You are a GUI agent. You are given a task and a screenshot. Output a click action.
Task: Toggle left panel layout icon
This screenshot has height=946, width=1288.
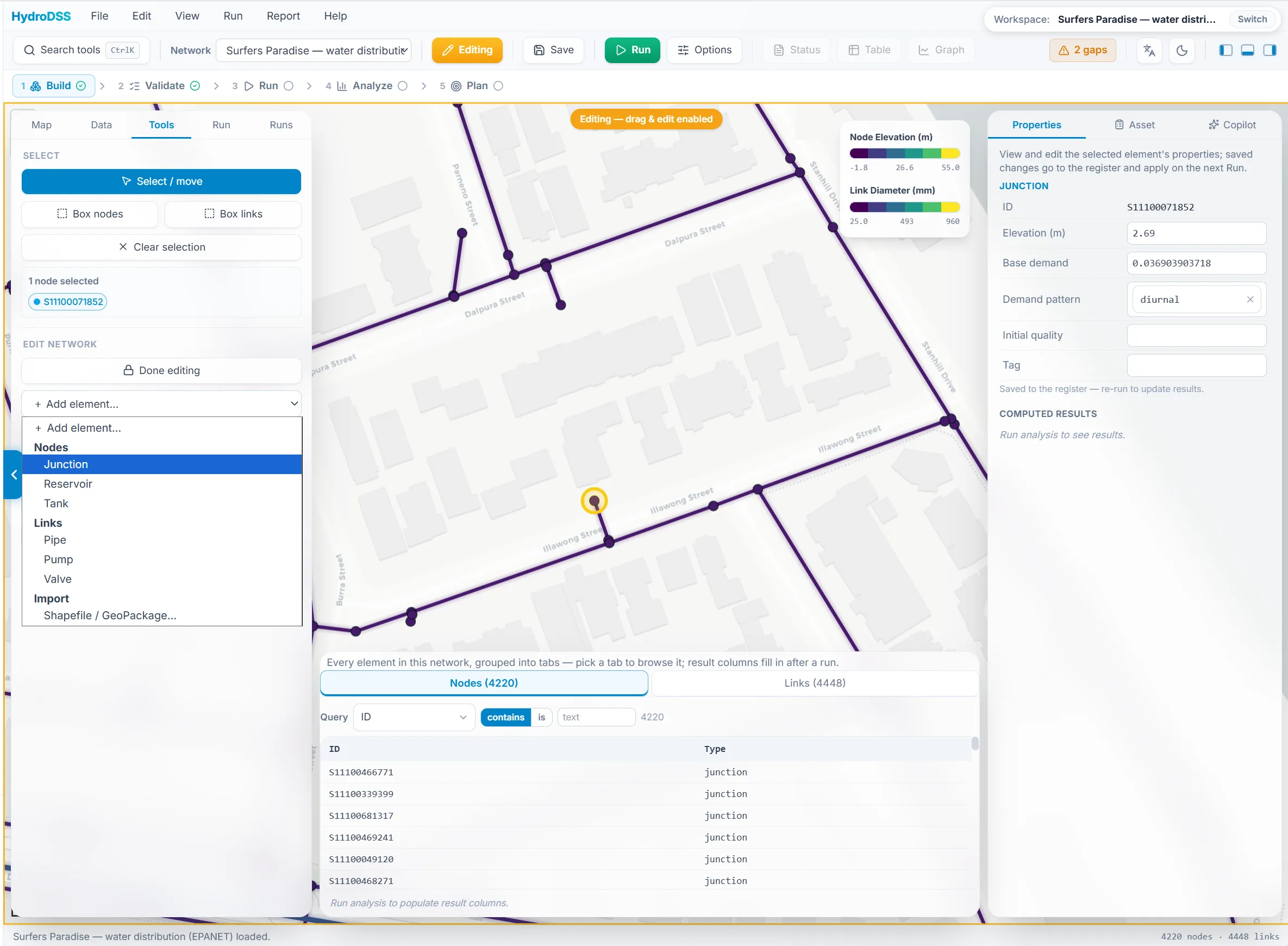[x=1226, y=51]
